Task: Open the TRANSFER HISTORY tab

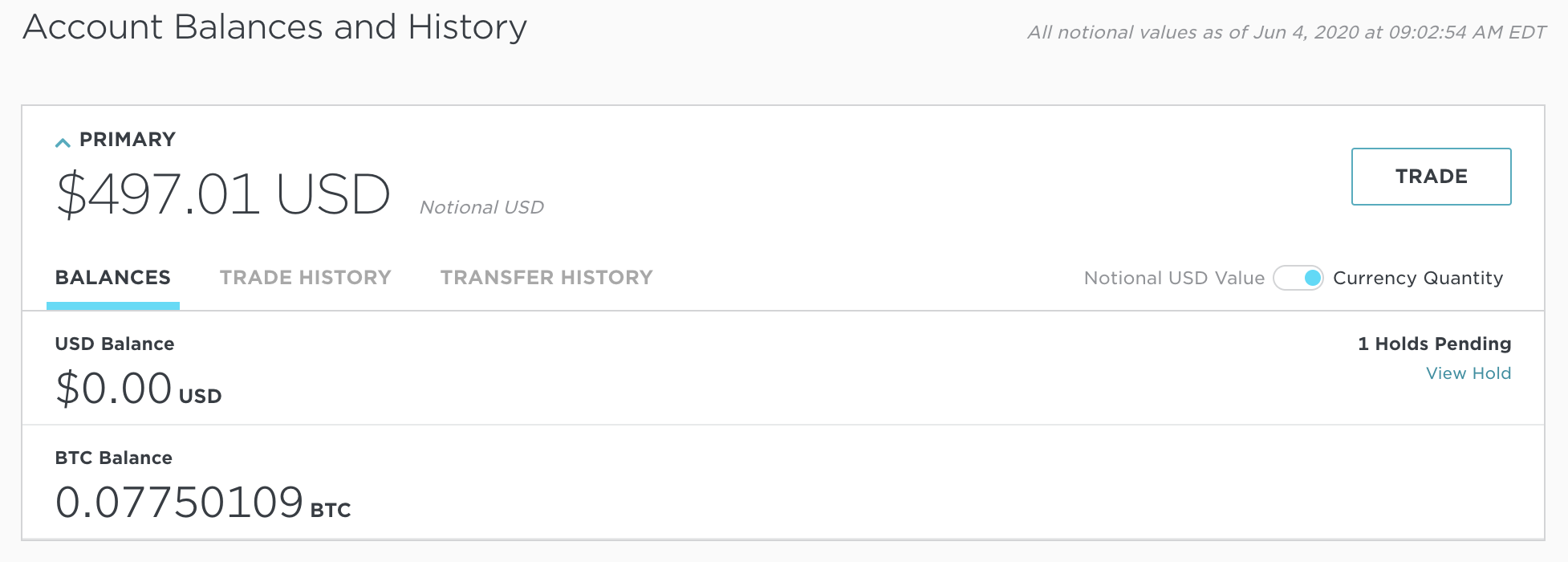Action: 546,278
